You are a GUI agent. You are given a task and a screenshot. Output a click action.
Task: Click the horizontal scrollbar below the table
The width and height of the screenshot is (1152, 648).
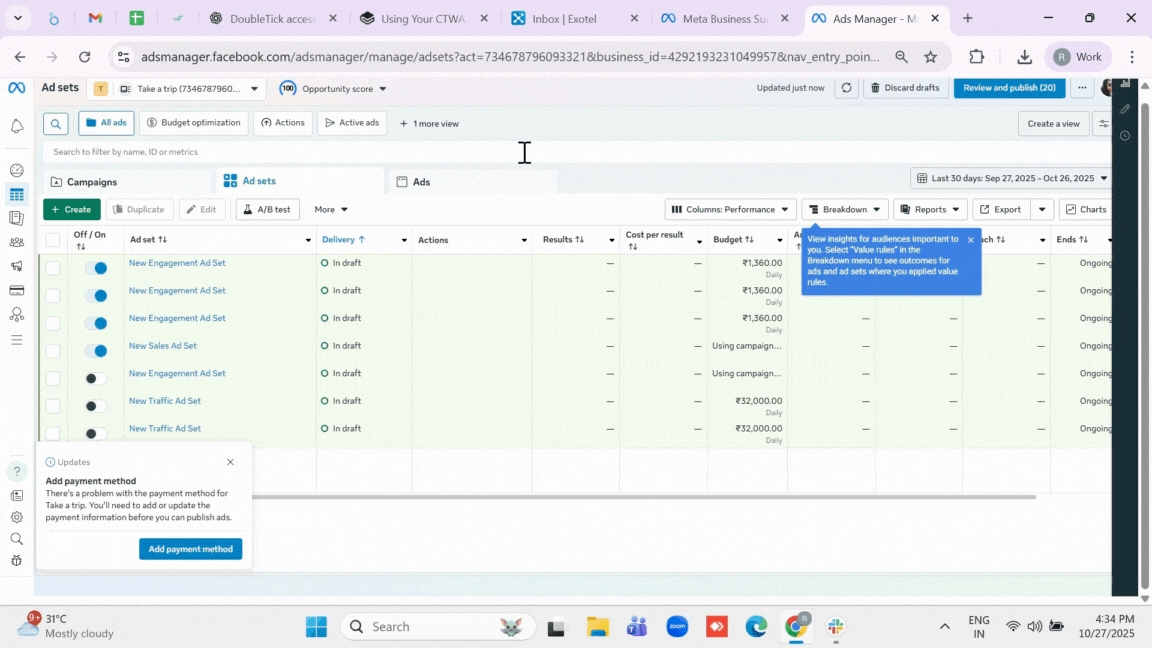(640, 496)
